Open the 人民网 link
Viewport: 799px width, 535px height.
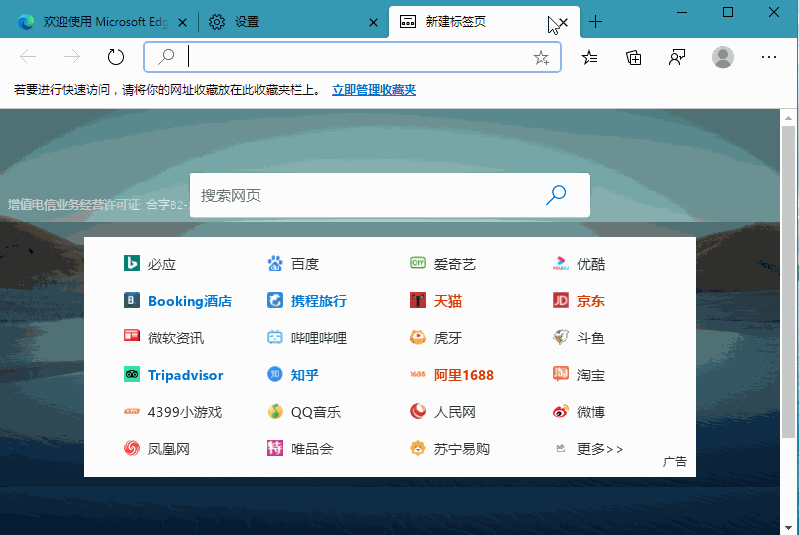click(455, 412)
